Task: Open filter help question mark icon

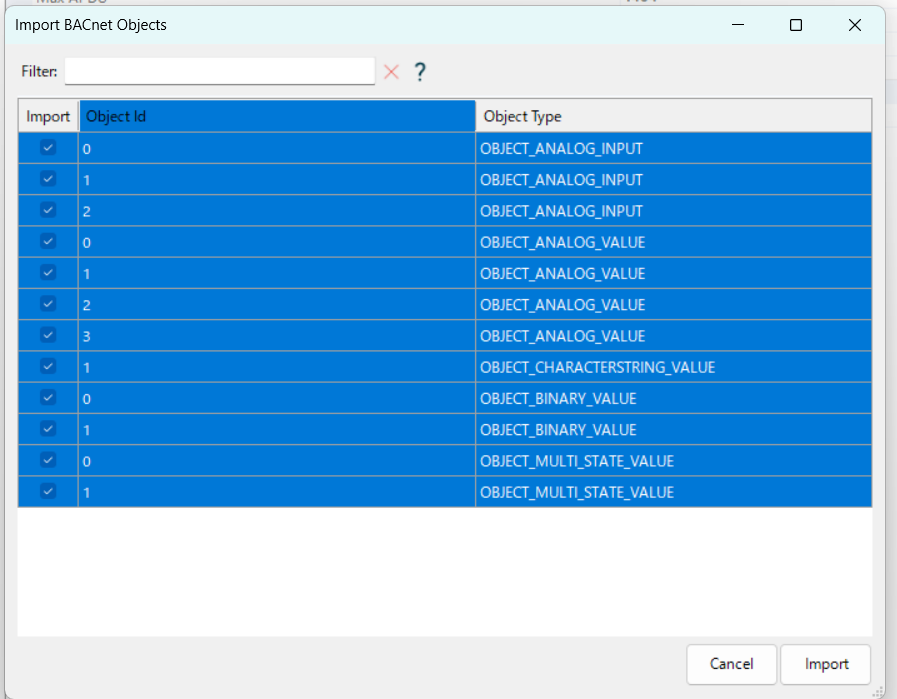Action: [x=420, y=72]
